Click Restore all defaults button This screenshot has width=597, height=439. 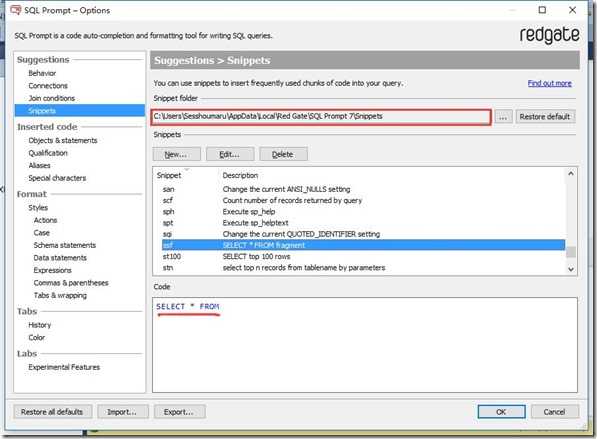(52, 412)
